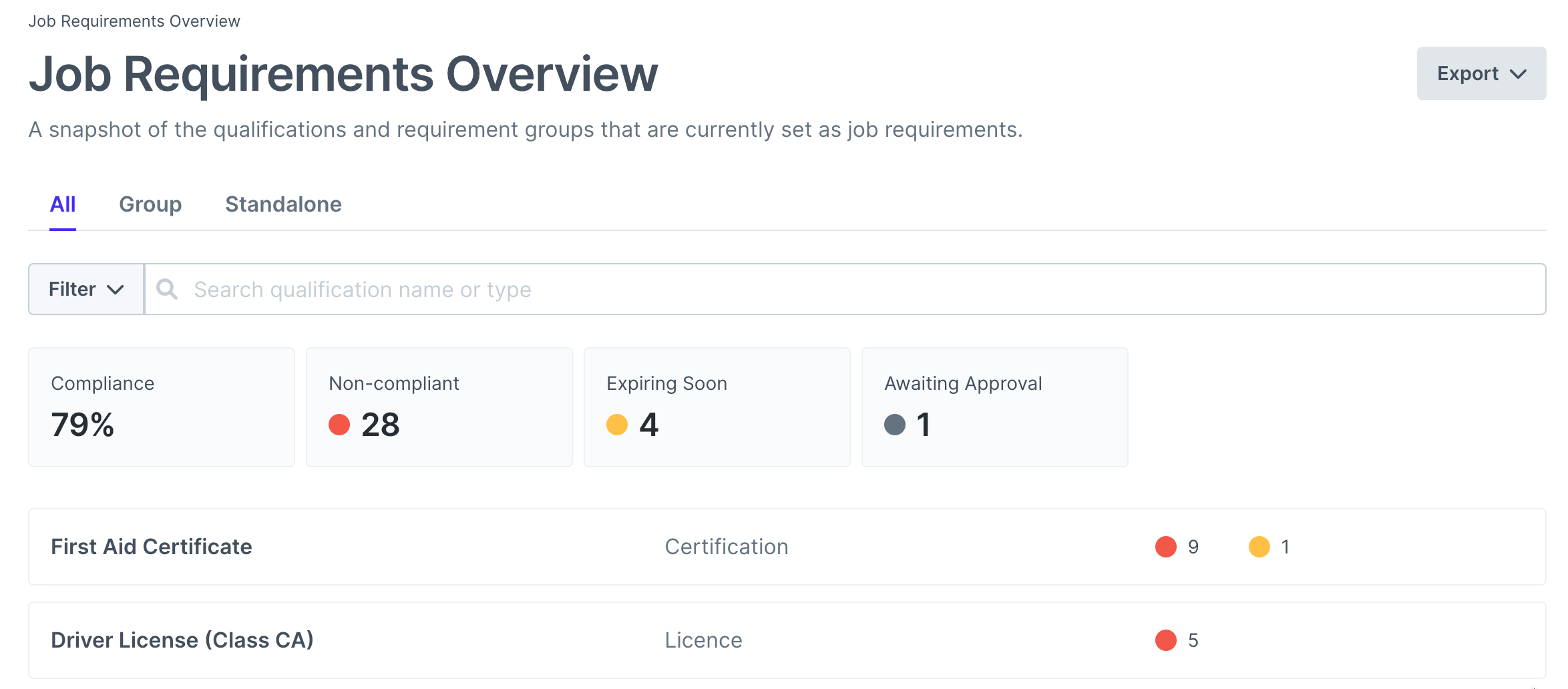This screenshot has width=1568, height=689.
Task: Switch to the Group tab
Action: (x=150, y=204)
